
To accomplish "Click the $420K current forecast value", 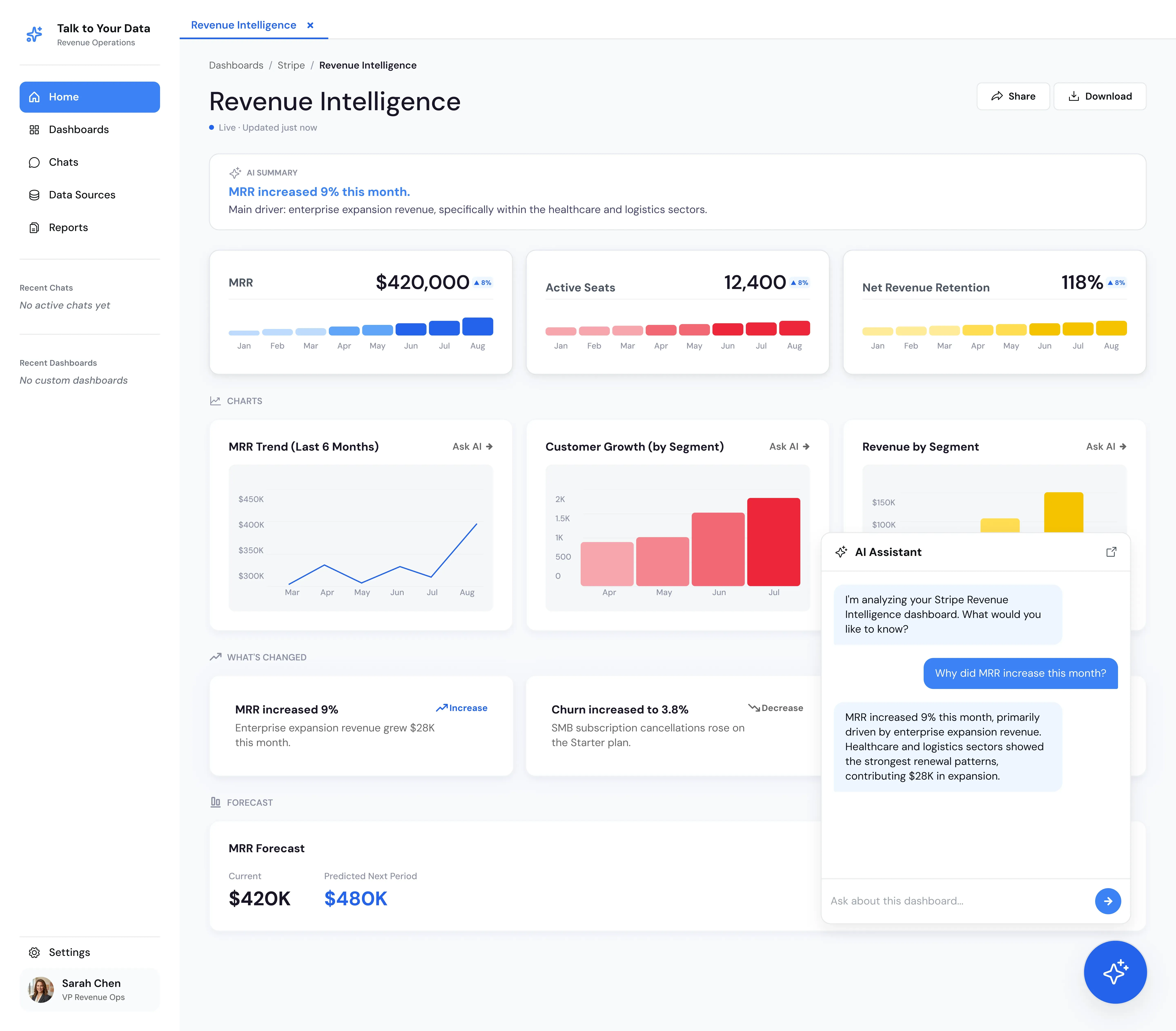I will click(259, 899).
